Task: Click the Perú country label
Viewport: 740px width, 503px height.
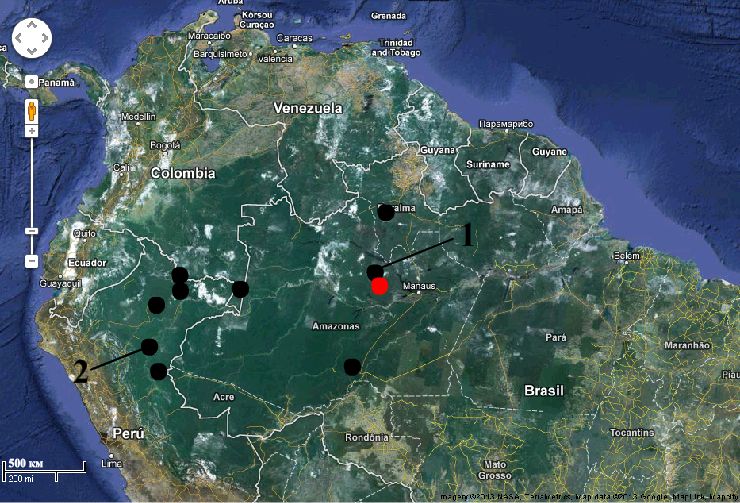Action: (x=128, y=433)
